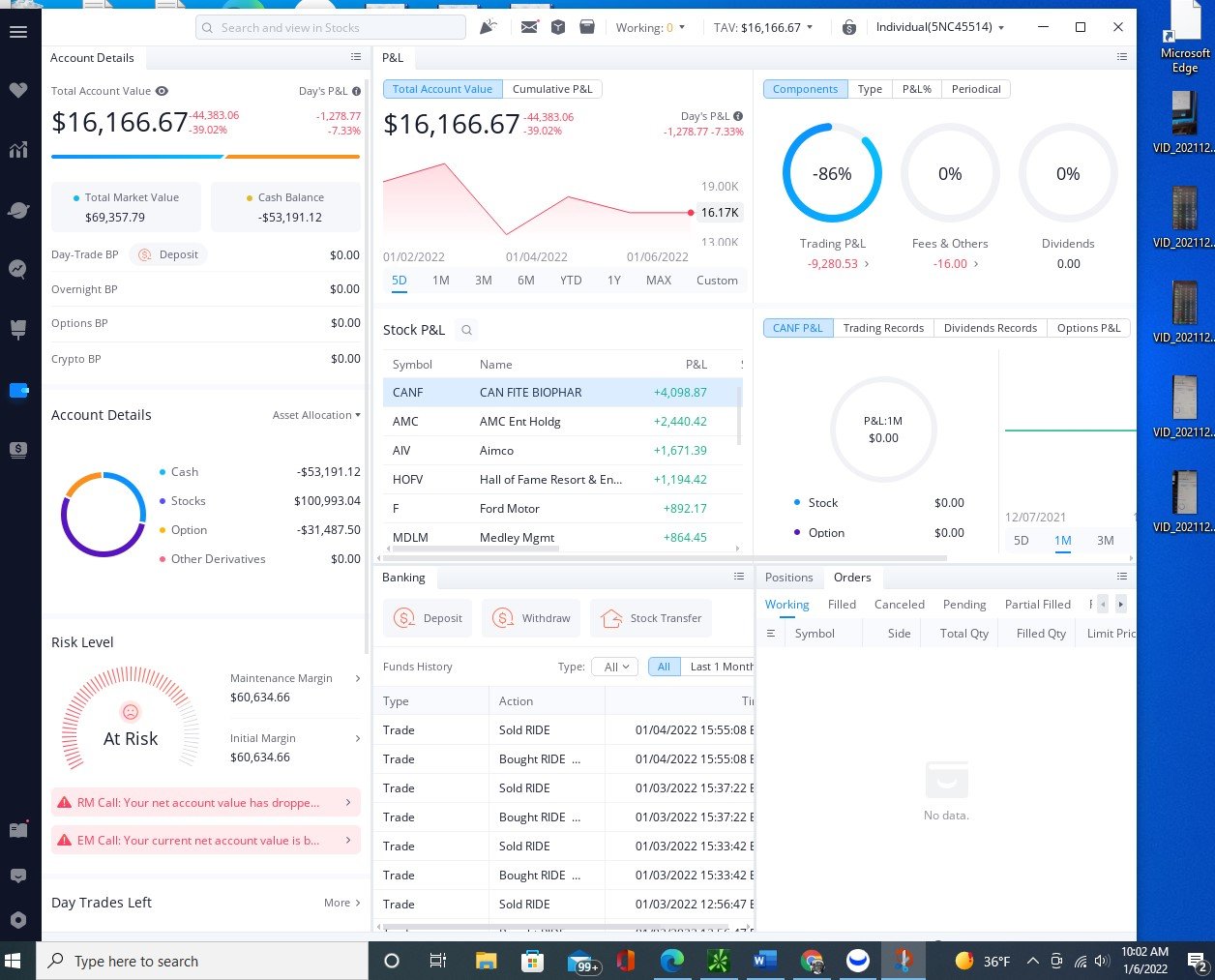Open File Explorer from the taskbar
Screen dimensions: 1215x980
[x=487, y=961]
